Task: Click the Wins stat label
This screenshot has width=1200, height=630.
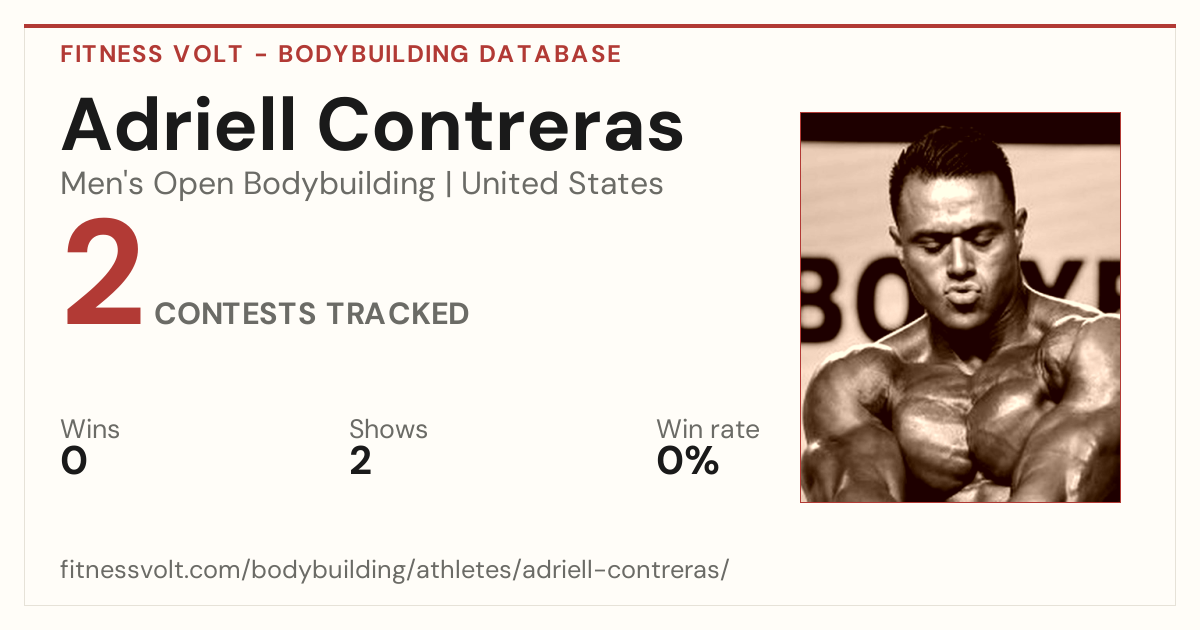Action: click(x=90, y=429)
